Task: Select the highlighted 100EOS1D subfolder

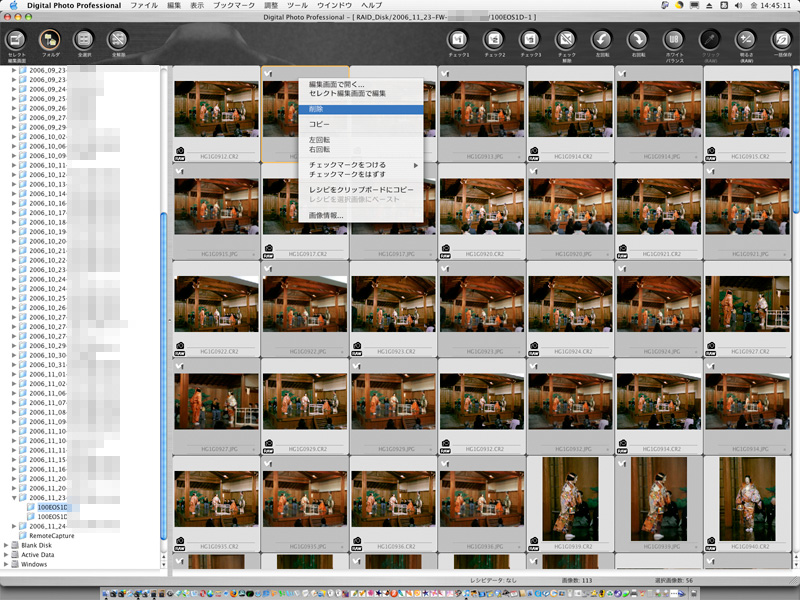Action: 53,507
